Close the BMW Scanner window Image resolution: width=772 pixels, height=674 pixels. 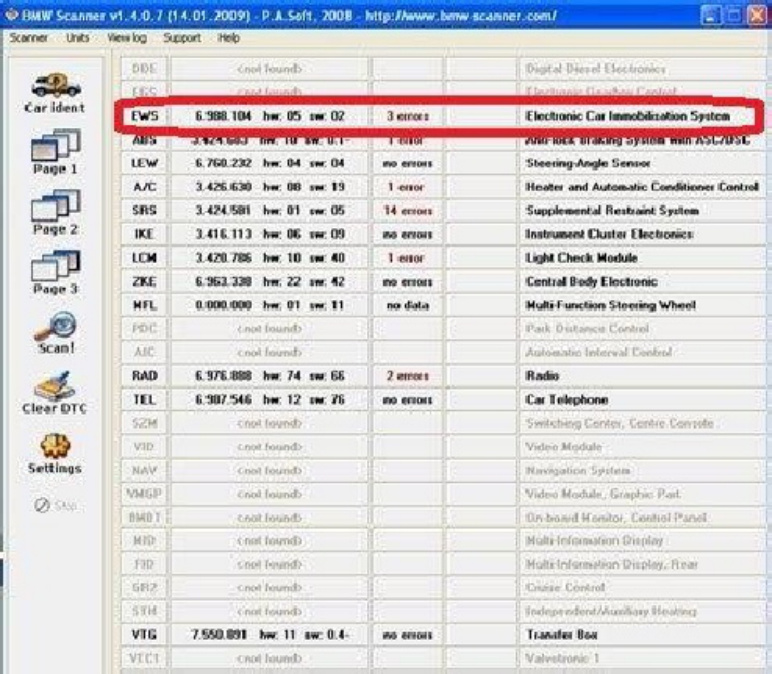click(x=757, y=15)
